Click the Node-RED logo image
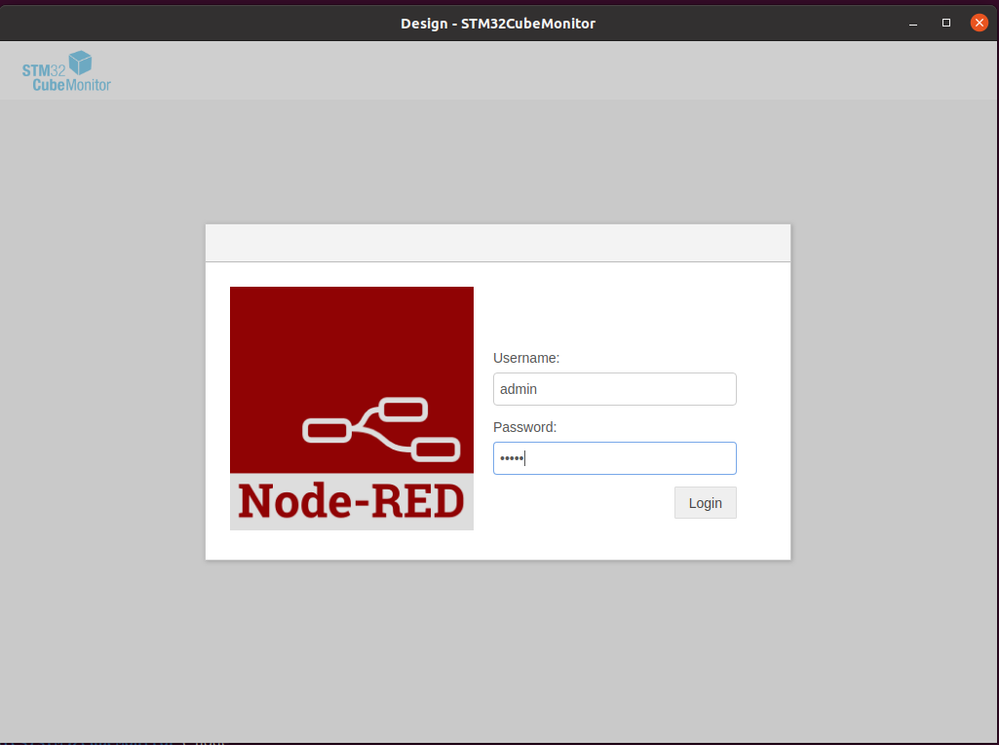Image resolution: width=999 pixels, height=745 pixels. tap(352, 409)
